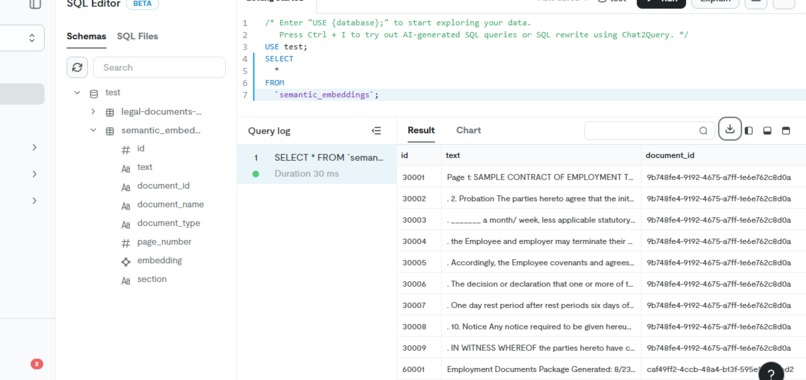Screen dimensions: 806x380
Task: Click document_id cell in row 30007
Action: [724, 305]
